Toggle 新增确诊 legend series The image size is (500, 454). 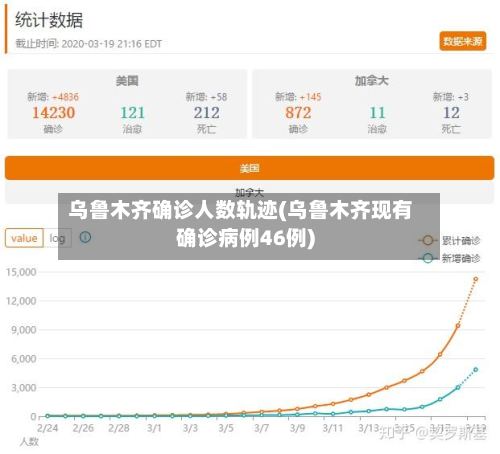click(450, 258)
